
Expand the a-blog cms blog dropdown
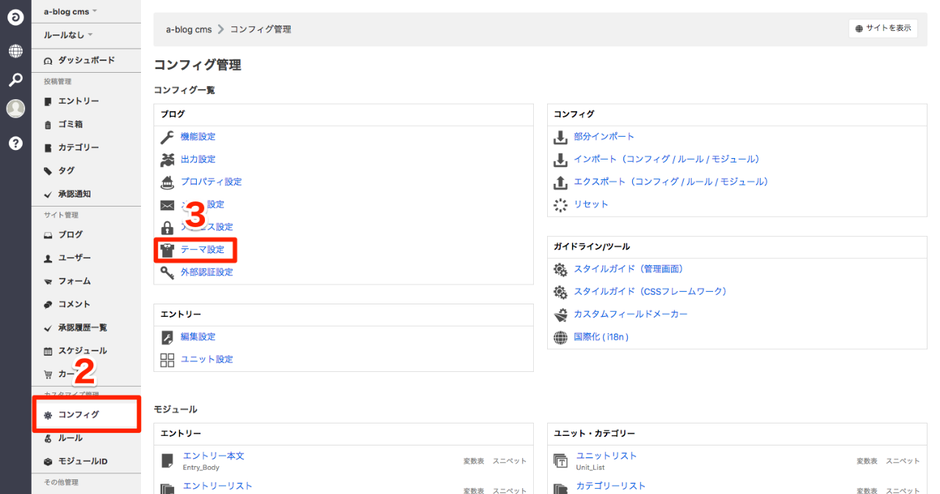[70, 11]
